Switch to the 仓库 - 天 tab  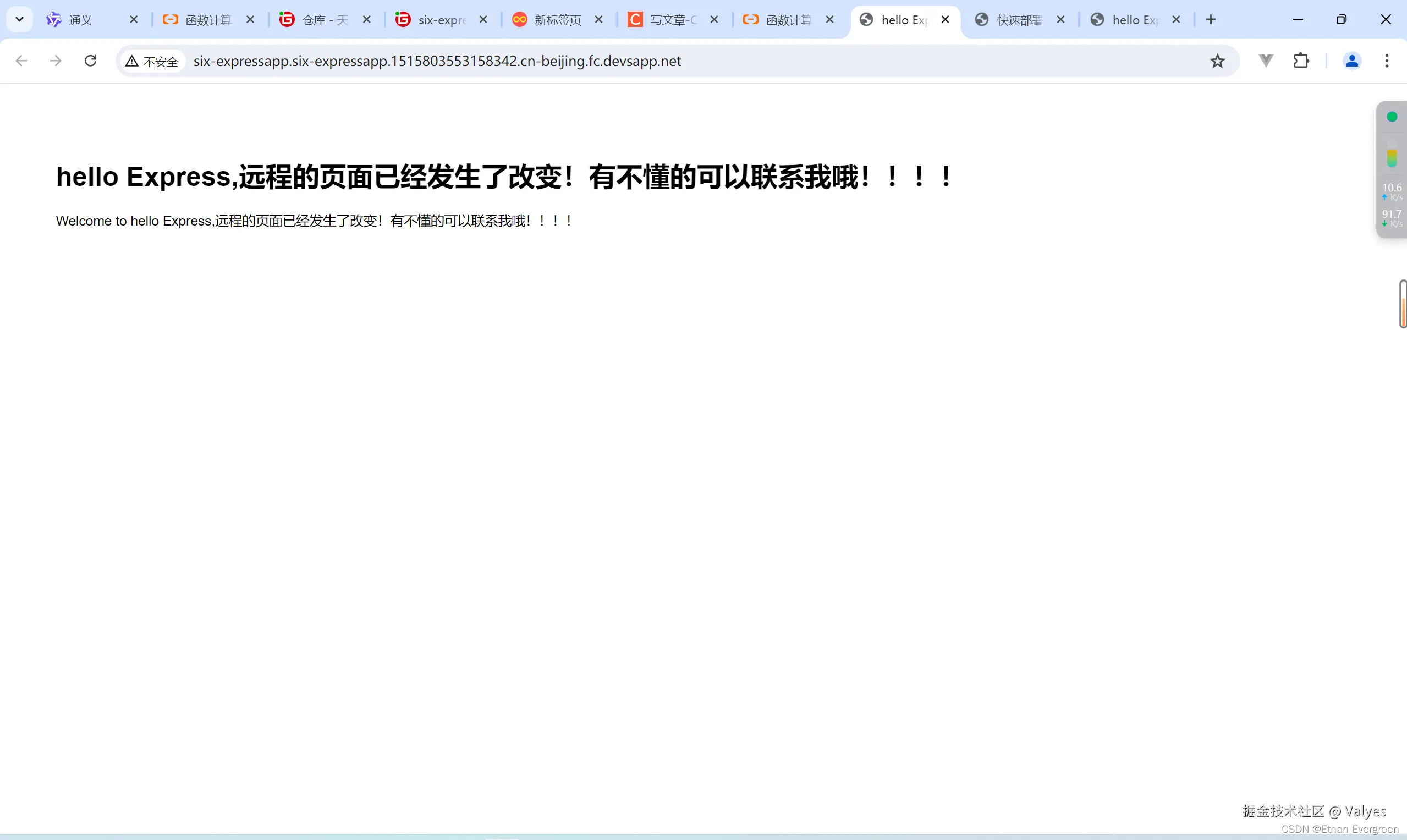coord(325,20)
